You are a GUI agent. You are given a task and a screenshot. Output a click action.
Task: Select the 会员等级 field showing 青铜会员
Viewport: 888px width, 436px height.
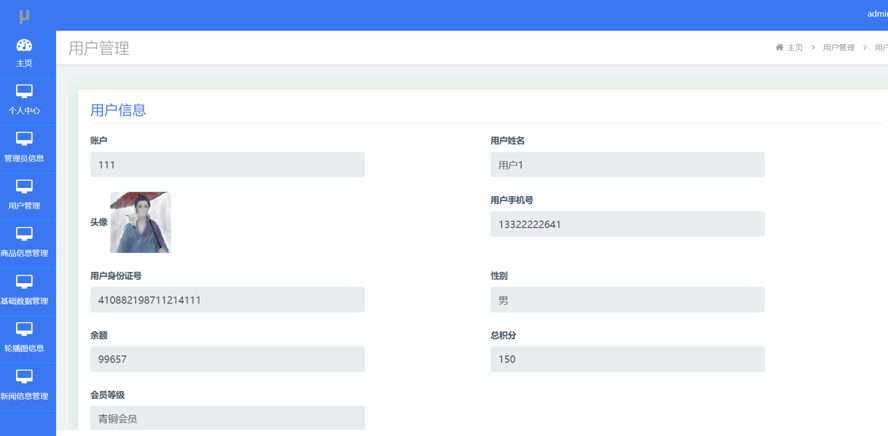(x=227, y=418)
